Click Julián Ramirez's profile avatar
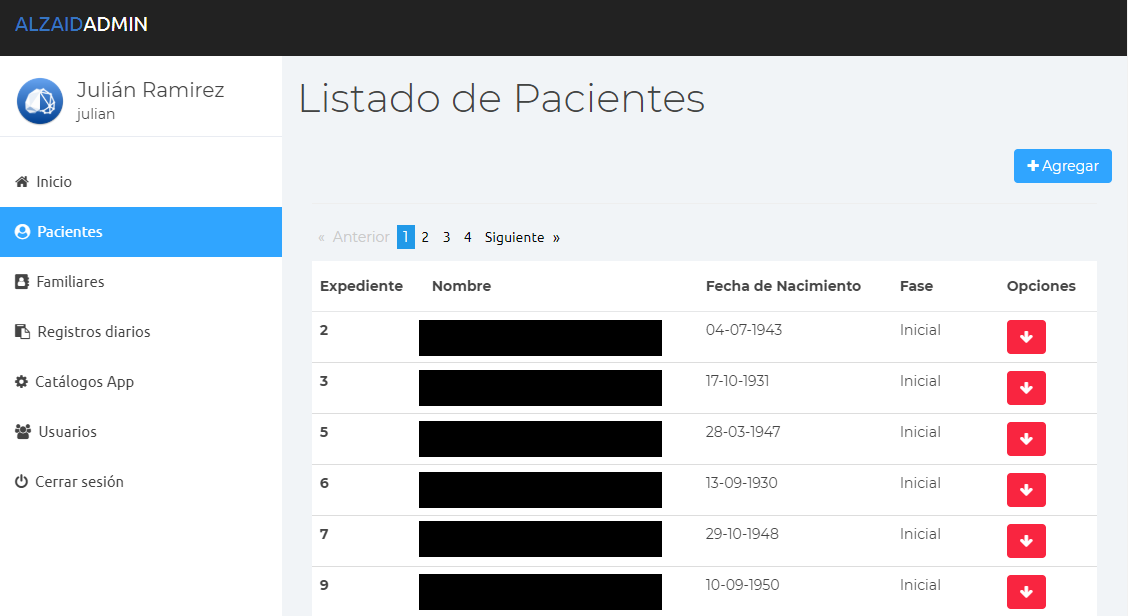The image size is (1128, 616). click(40, 101)
